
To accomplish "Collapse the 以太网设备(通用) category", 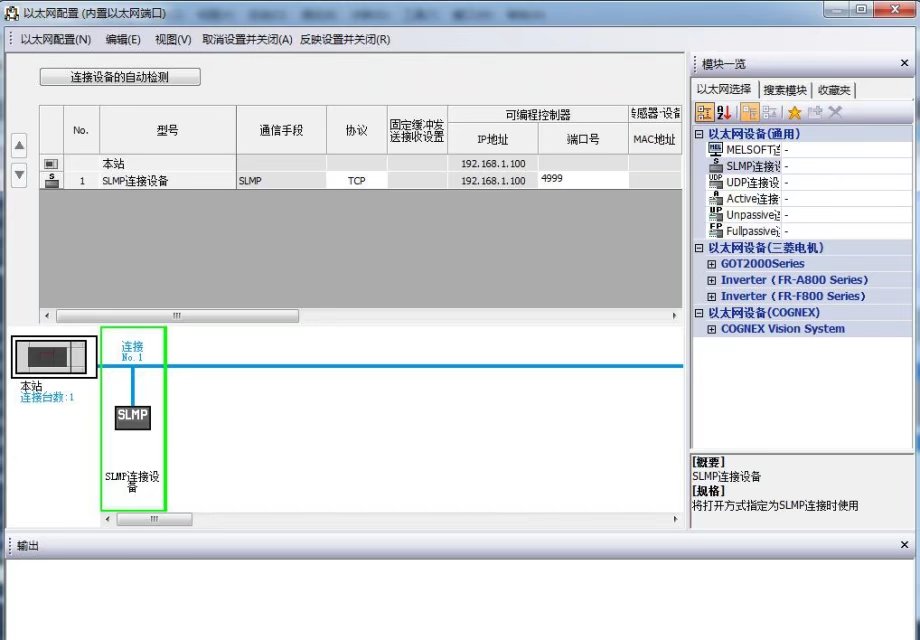I will pyautogui.click(x=700, y=133).
